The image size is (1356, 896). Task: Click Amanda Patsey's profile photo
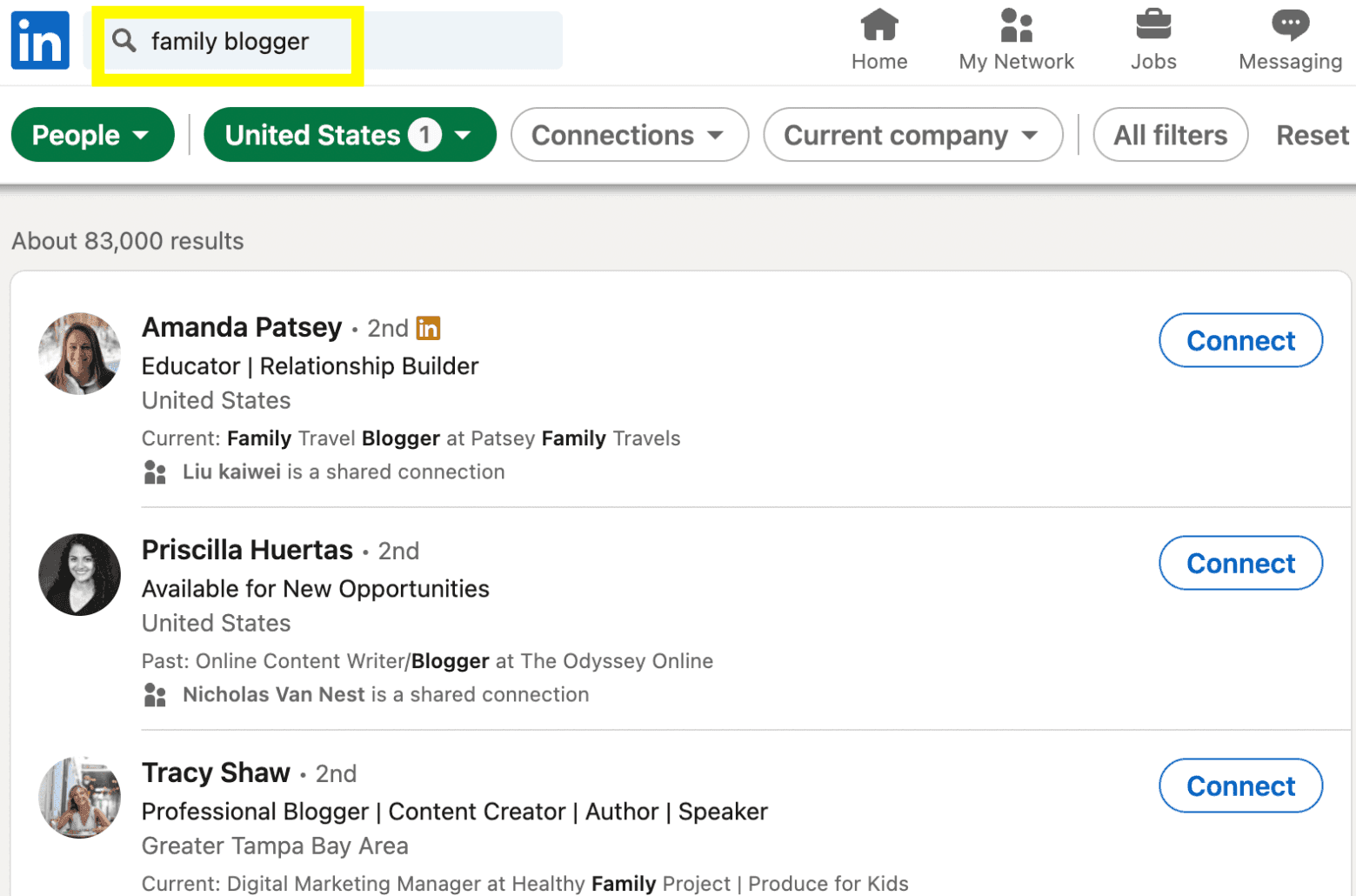[x=78, y=354]
